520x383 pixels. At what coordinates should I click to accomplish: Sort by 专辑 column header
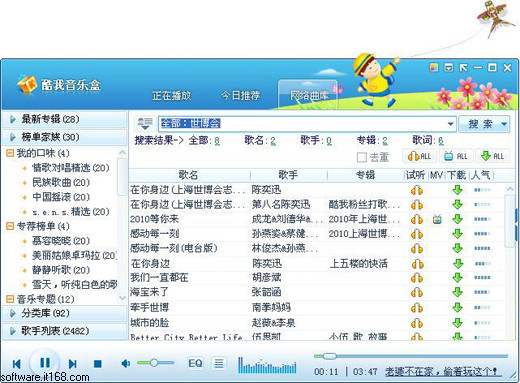366,175
